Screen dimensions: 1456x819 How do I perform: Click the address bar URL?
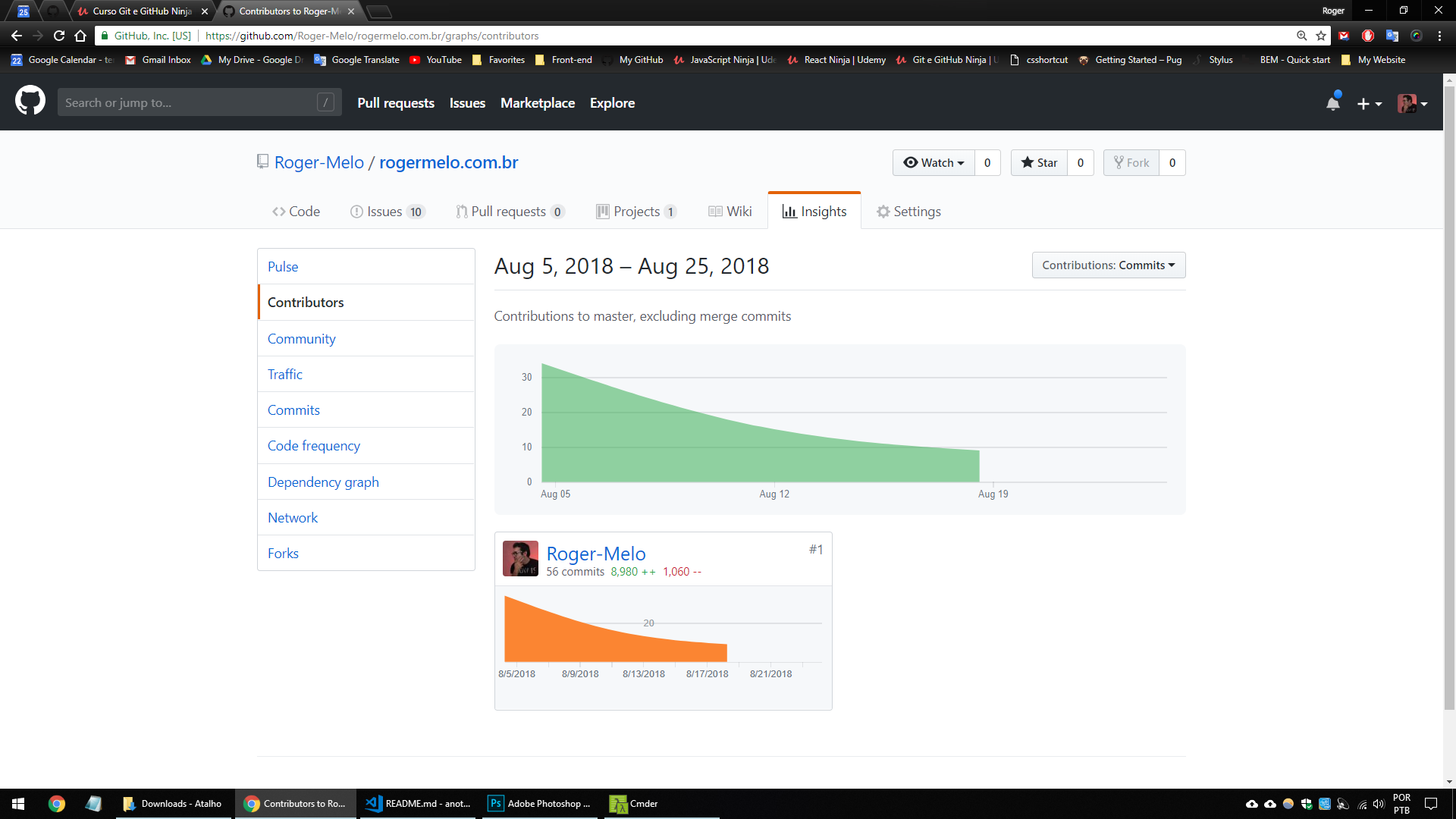point(372,36)
